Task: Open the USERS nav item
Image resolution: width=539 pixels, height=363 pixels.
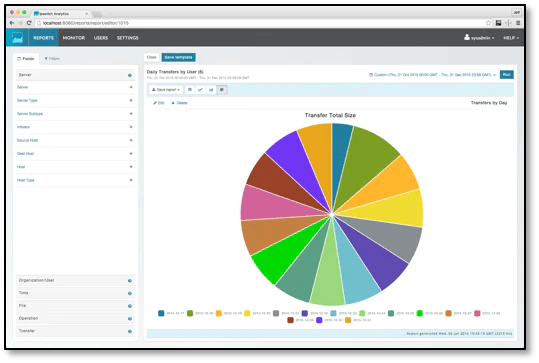Action: pos(101,38)
